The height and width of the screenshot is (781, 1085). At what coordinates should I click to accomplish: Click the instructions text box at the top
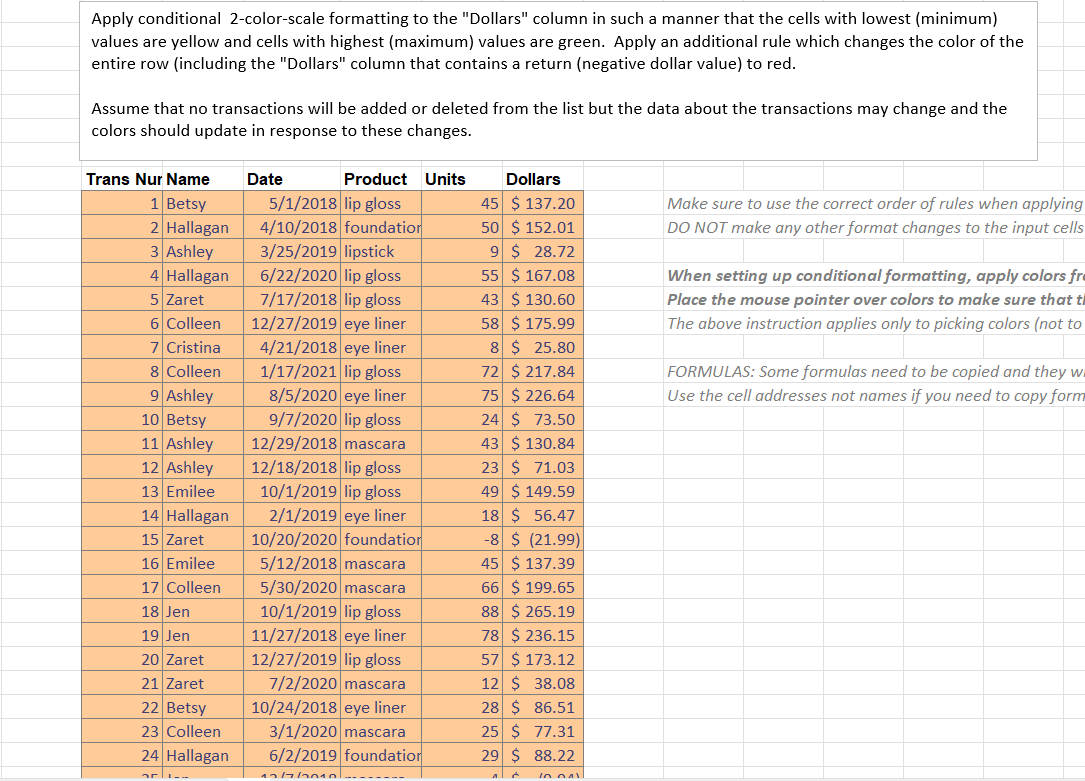pyautogui.click(x=556, y=80)
